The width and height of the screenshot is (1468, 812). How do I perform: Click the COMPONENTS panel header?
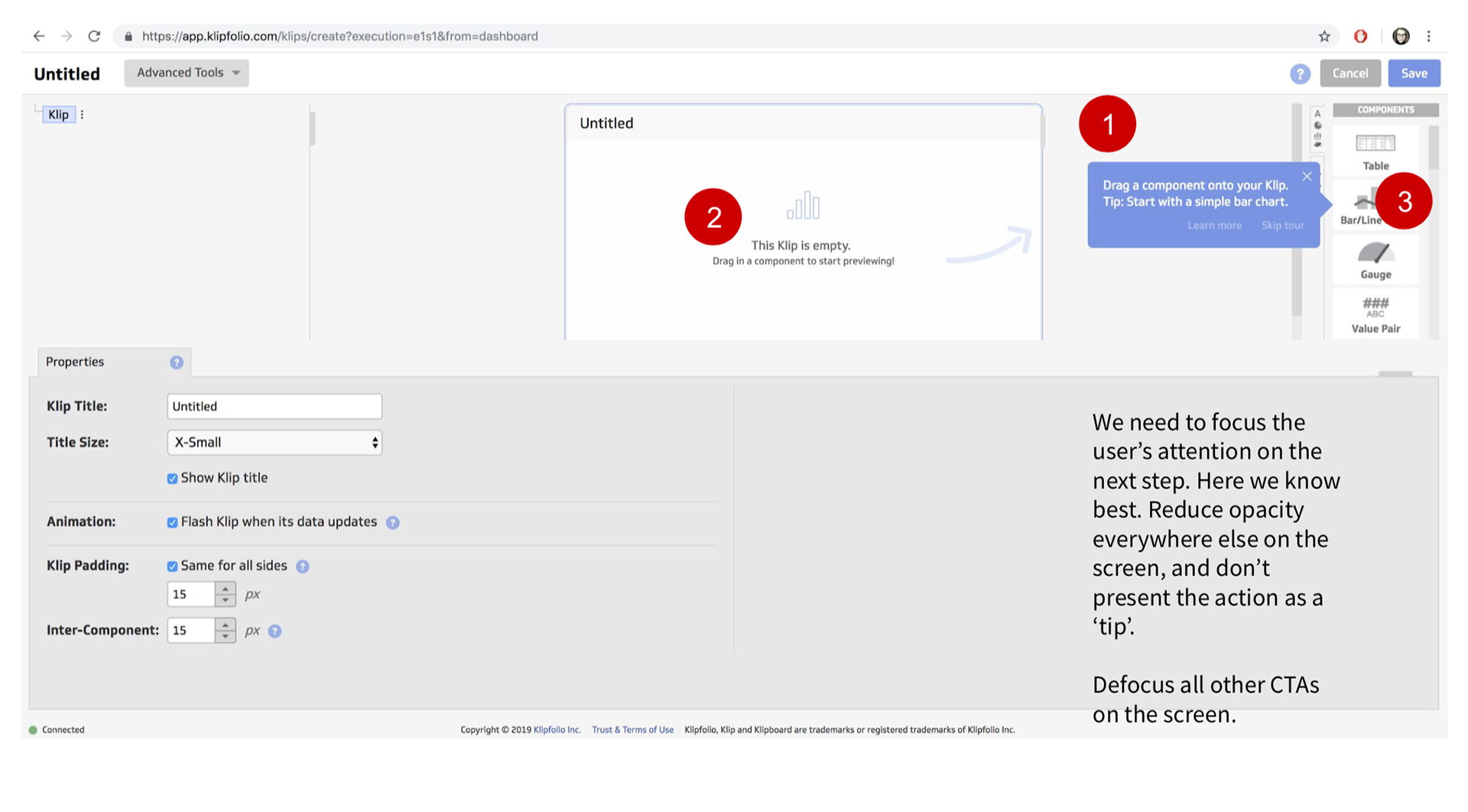pos(1385,110)
